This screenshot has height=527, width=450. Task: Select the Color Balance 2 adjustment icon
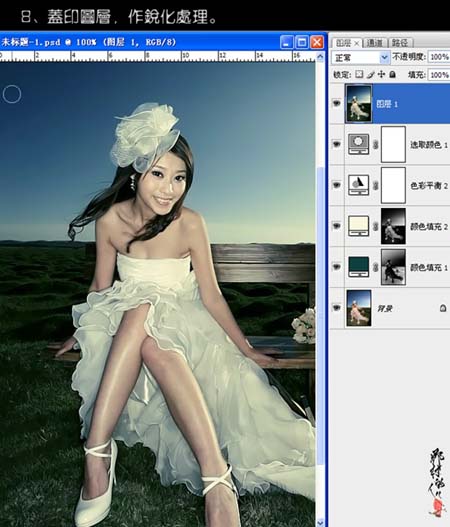coord(358,185)
